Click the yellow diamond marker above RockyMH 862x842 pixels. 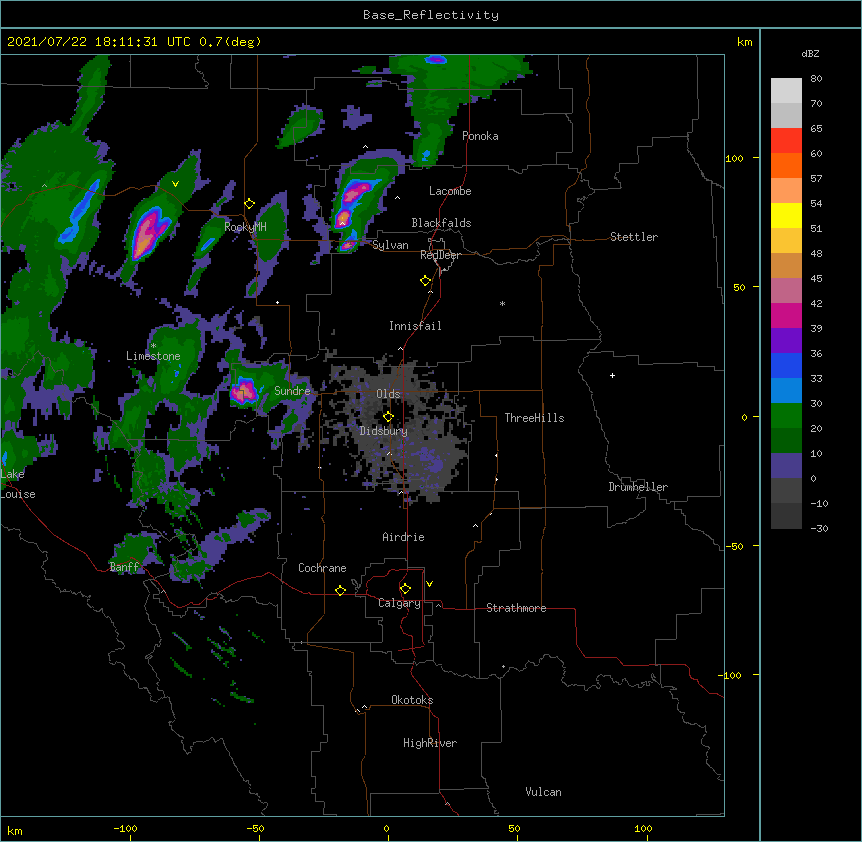click(x=250, y=204)
